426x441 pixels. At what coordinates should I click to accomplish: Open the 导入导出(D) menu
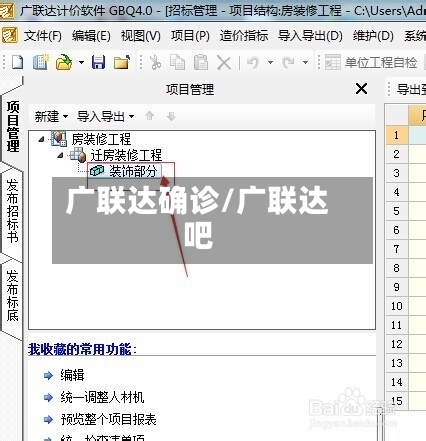click(x=310, y=36)
